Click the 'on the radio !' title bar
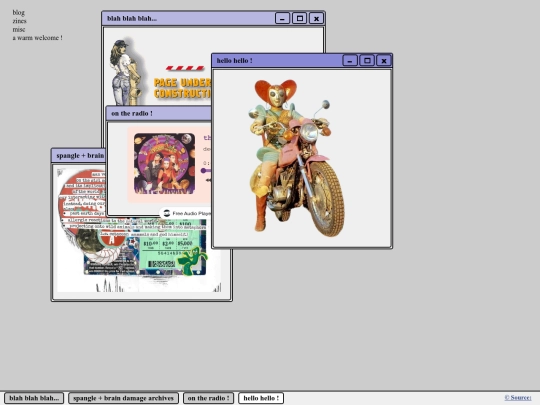Viewport: 540px width, 405px height. (159, 113)
